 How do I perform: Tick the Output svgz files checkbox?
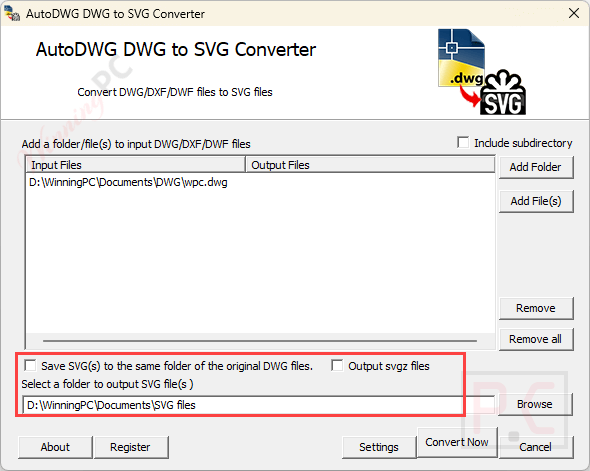pyautogui.click(x=337, y=365)
